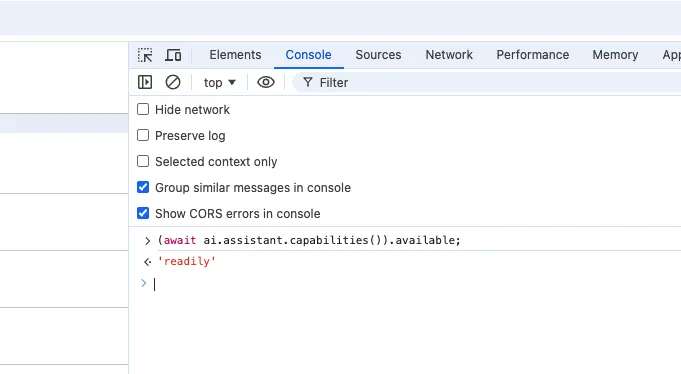Clear the console with the ban icon

(173, 82)
